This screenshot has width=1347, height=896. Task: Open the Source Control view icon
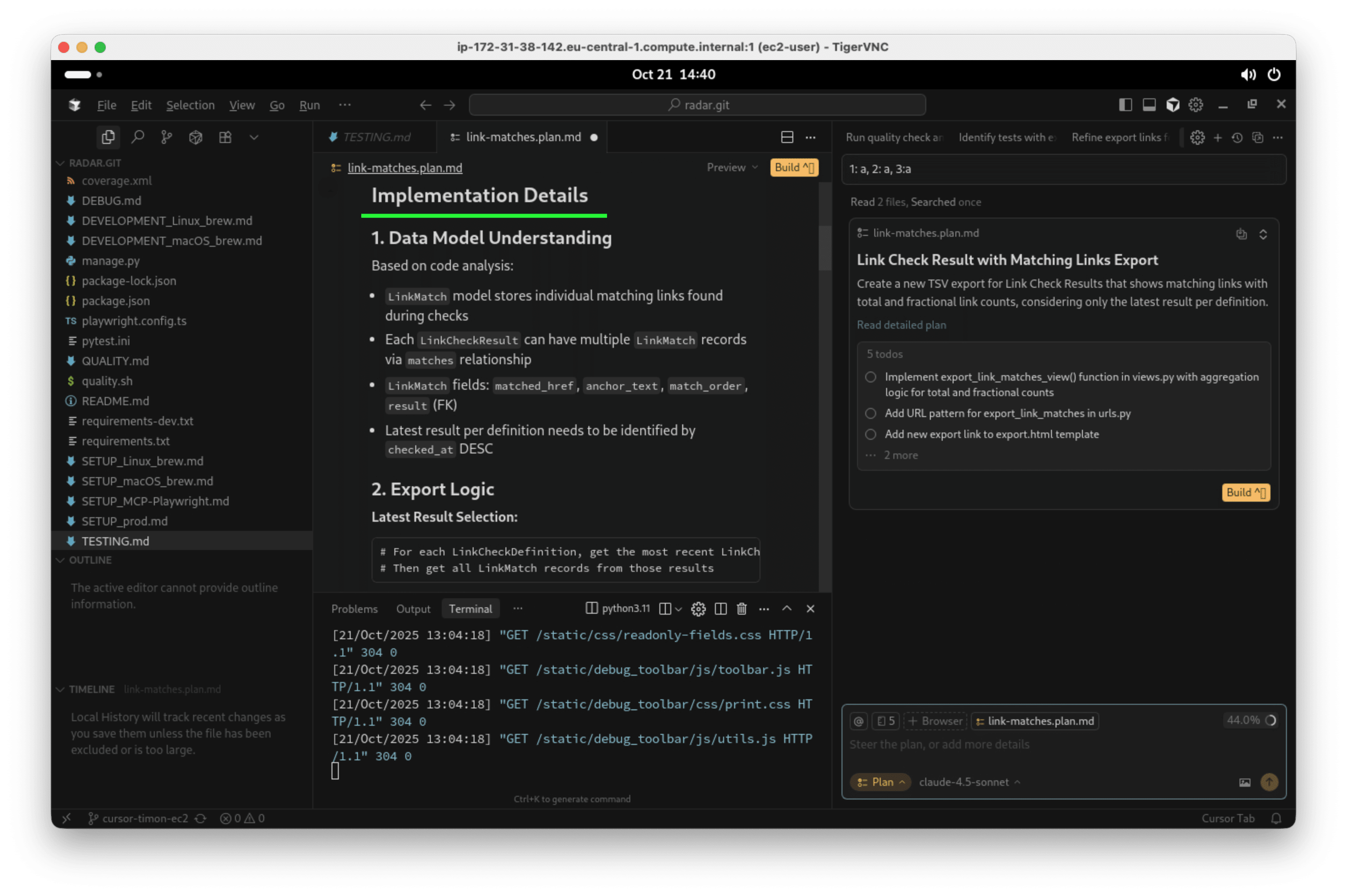click(166, 137)
